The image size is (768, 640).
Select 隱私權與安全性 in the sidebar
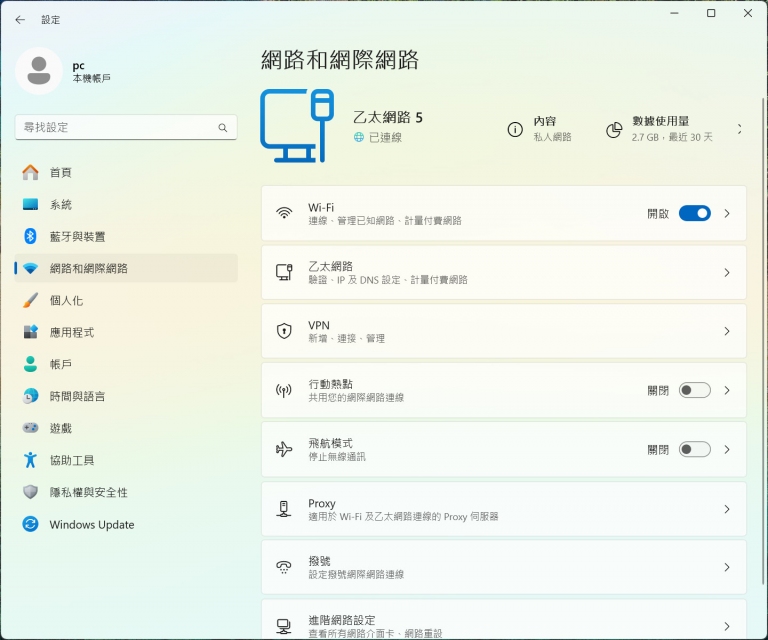click(126, 492)
